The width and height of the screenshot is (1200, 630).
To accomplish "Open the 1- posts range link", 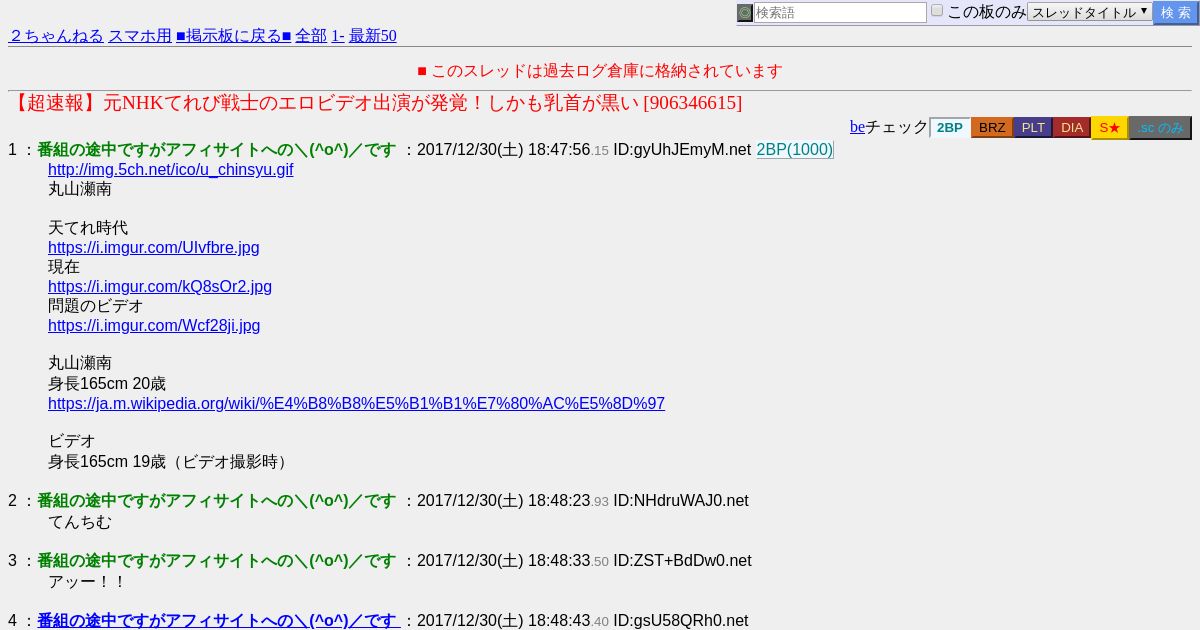I will (x=338, y=36).
